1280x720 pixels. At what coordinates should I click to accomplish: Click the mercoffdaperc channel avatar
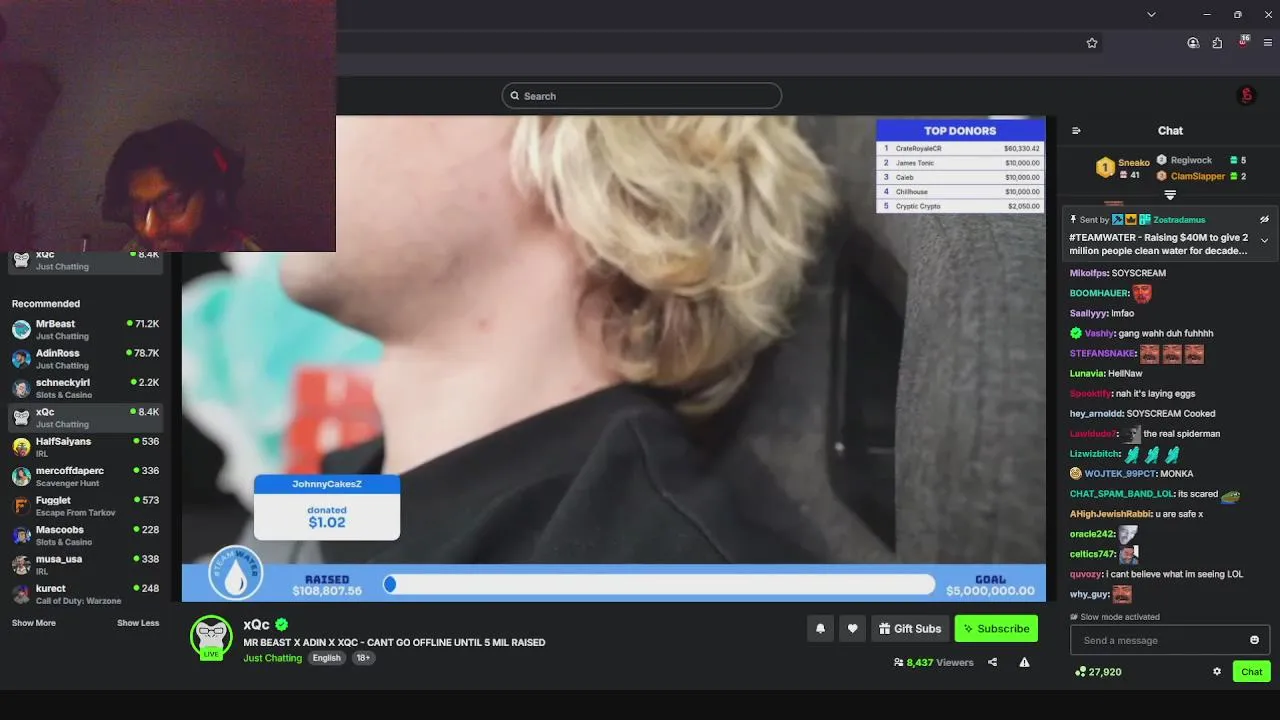(x=21, y=476)
